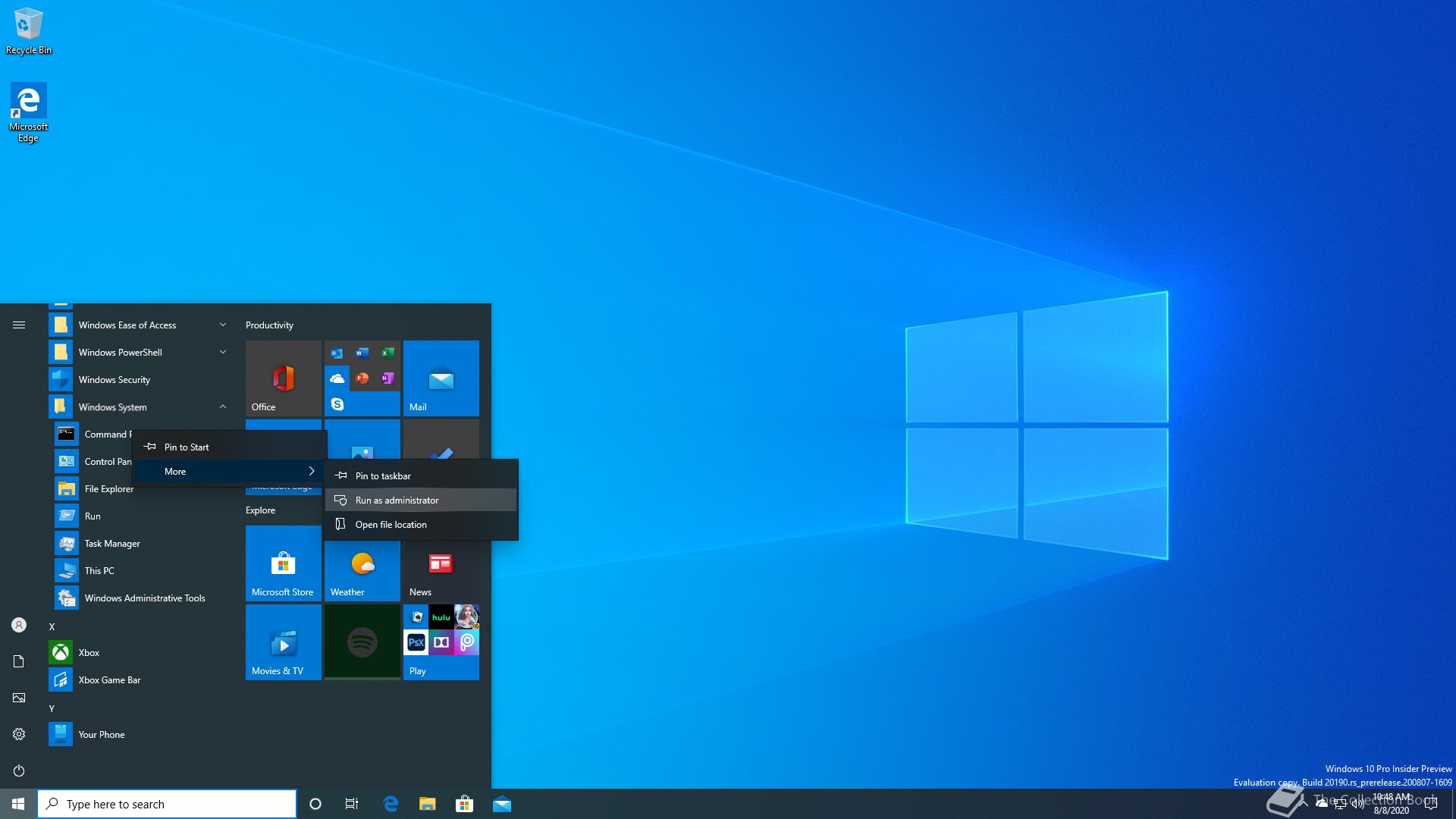
Task: Open Action Center notifications icon
Action: pyautogui.click(x=1431, y=804)
